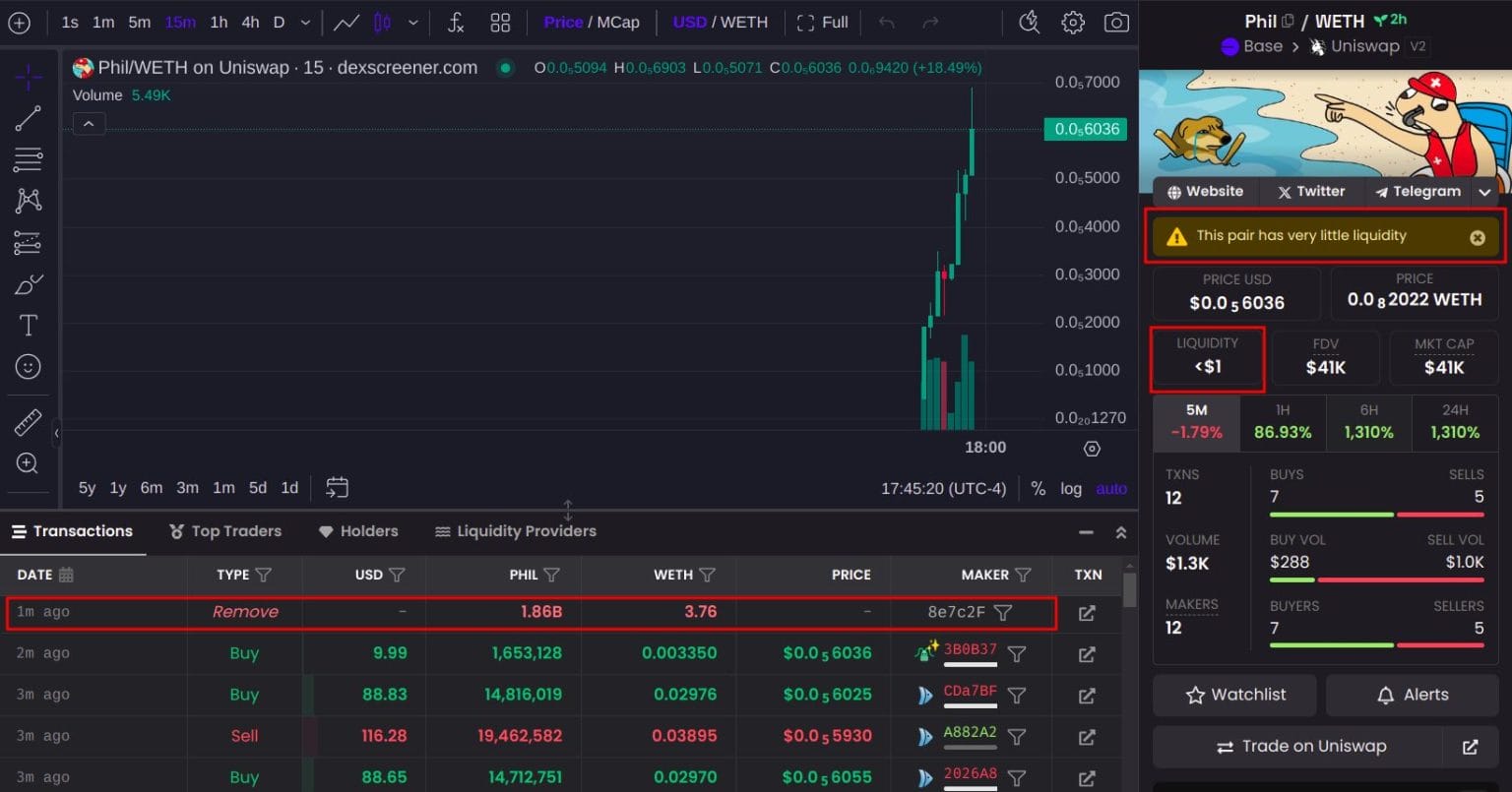Viewport: 1512px width, 792px height.
Task: Open chart settings with the gear icon
Action: pos(1072,22)
